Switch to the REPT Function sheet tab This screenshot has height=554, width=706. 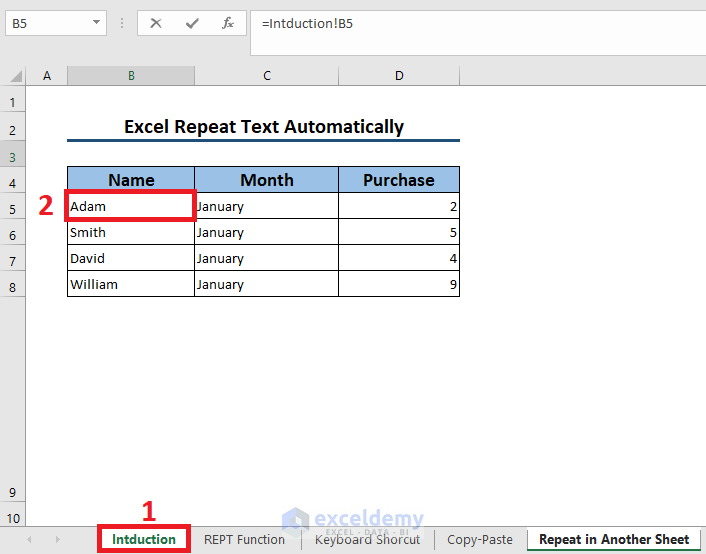tap(244, 539)
